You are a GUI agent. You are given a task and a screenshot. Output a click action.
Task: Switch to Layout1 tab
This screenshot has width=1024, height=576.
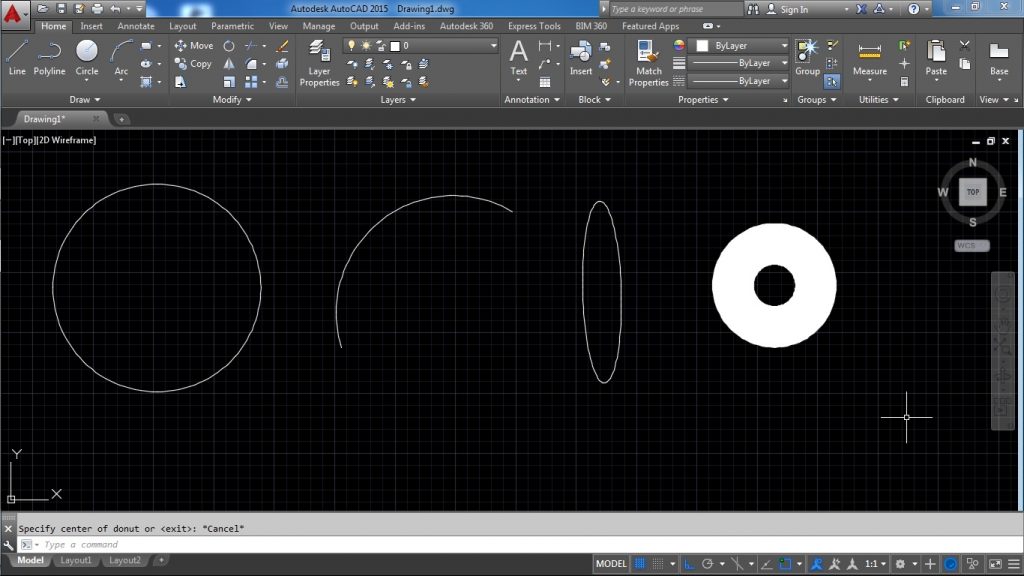(76, 560)
